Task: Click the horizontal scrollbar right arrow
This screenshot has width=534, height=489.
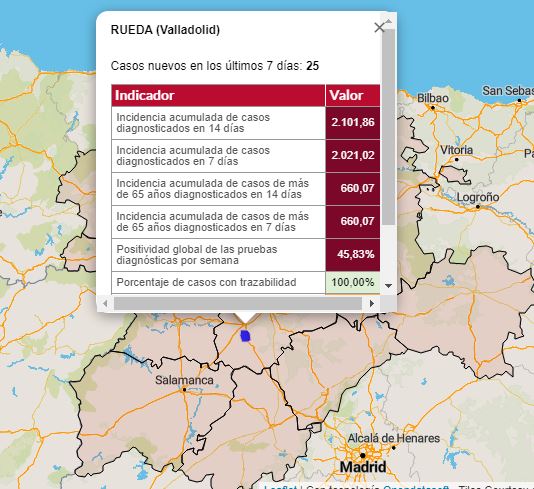Action: point(372,303)
